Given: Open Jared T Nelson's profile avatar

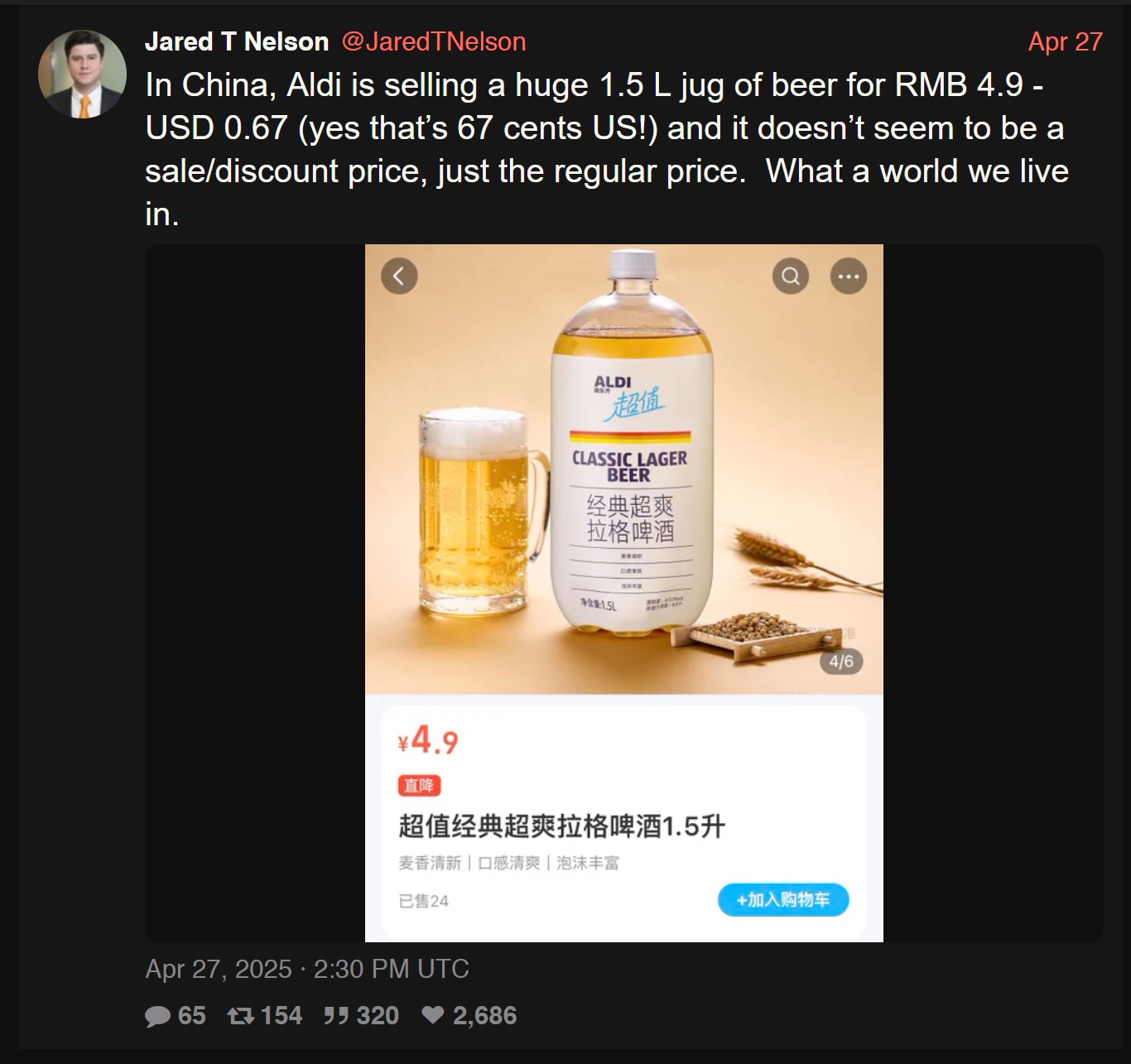Looking at the screenshot, I should pos(82,74).
